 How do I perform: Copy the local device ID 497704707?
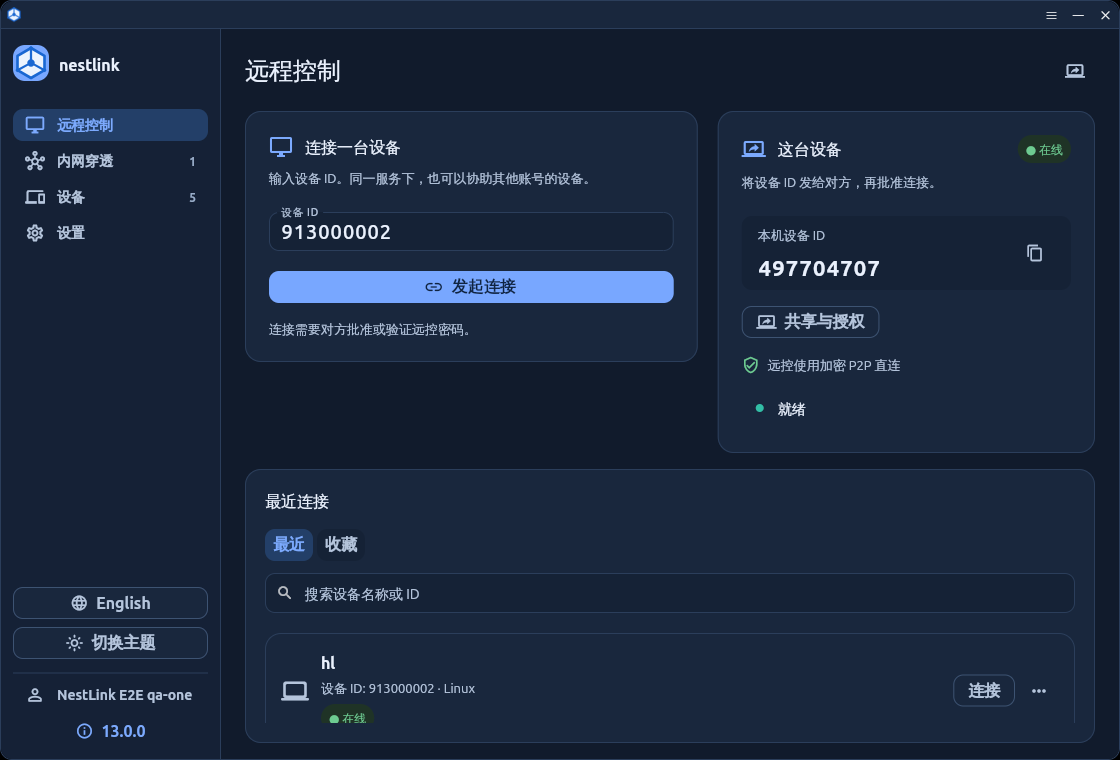1034,253
